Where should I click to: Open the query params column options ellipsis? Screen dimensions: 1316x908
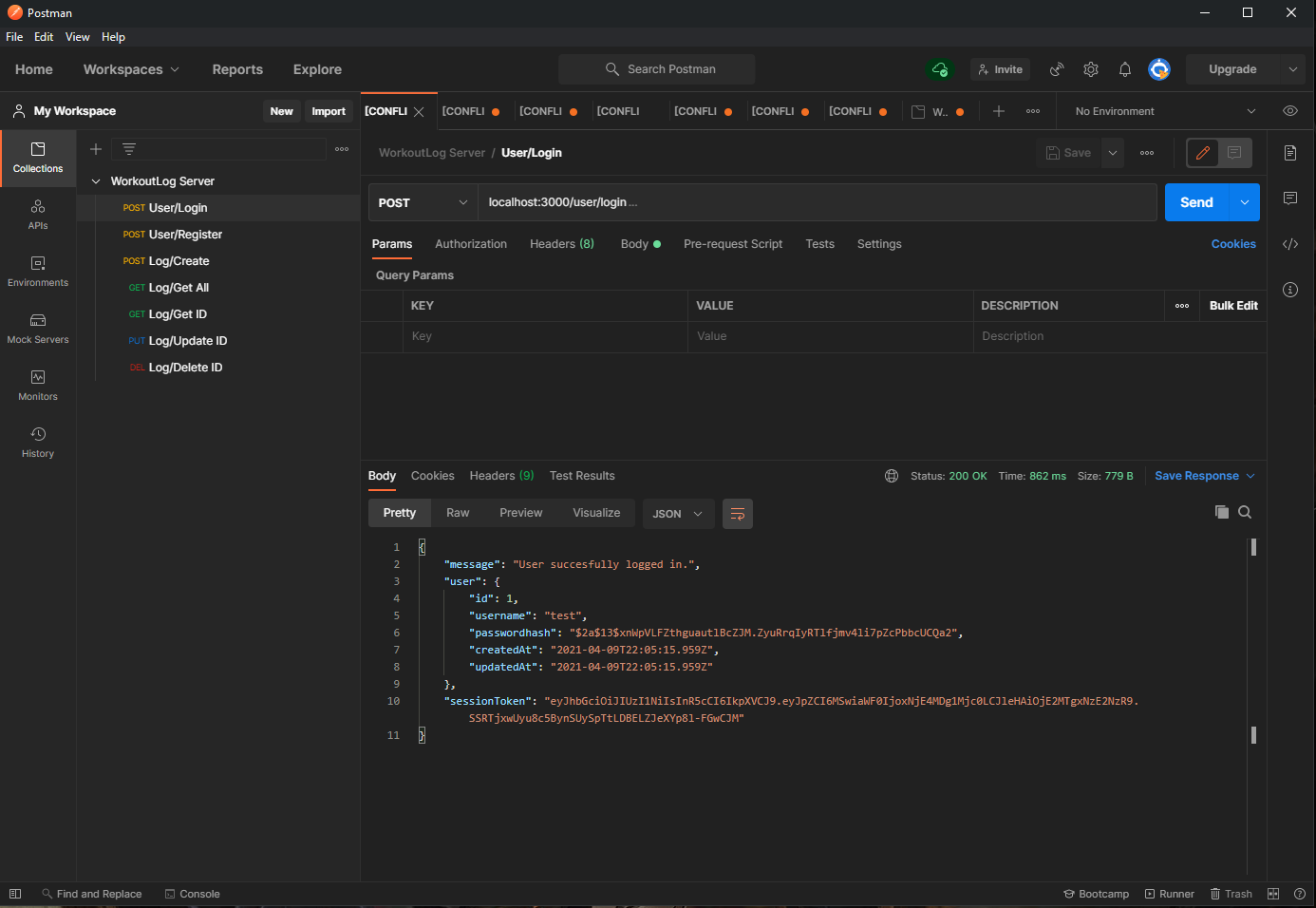[1182, 306]
